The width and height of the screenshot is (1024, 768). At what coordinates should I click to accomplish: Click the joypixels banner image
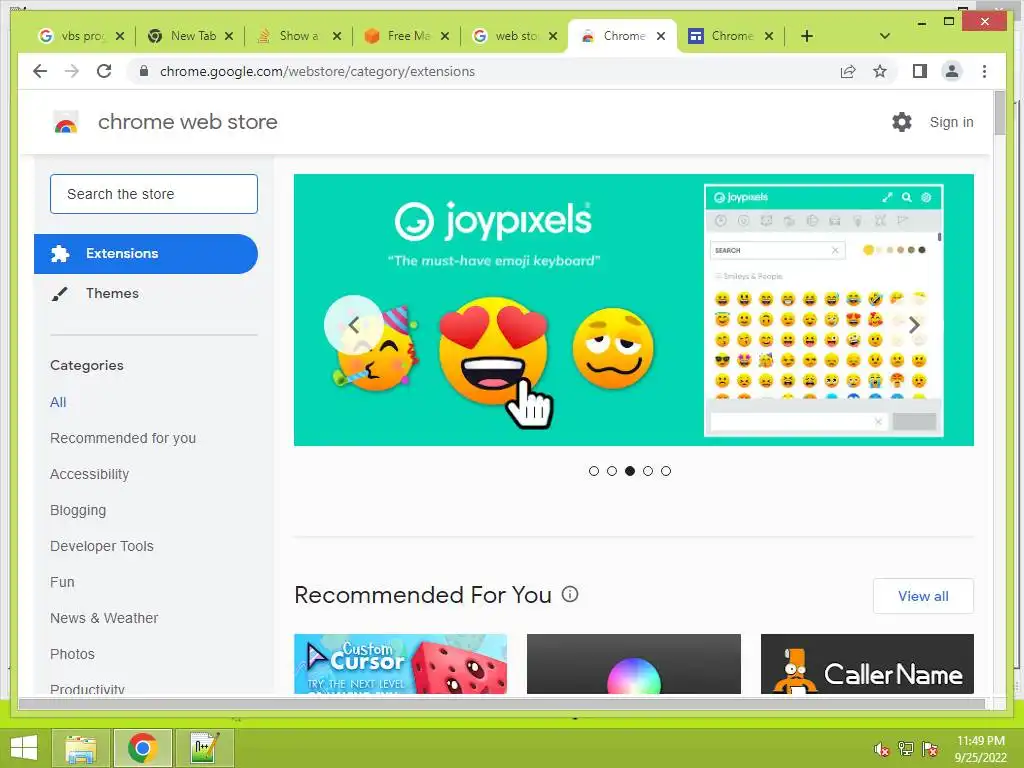633,310
